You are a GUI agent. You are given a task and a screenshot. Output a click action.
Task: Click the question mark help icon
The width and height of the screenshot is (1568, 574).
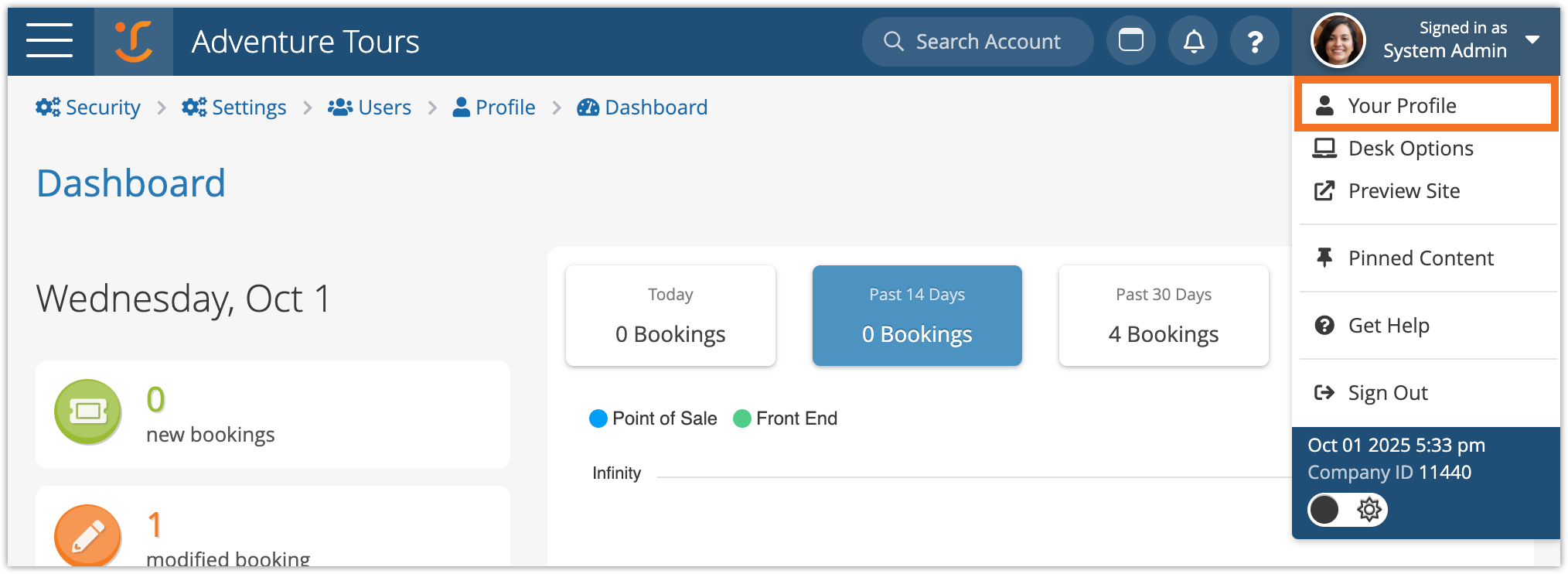pos(1255,41)
